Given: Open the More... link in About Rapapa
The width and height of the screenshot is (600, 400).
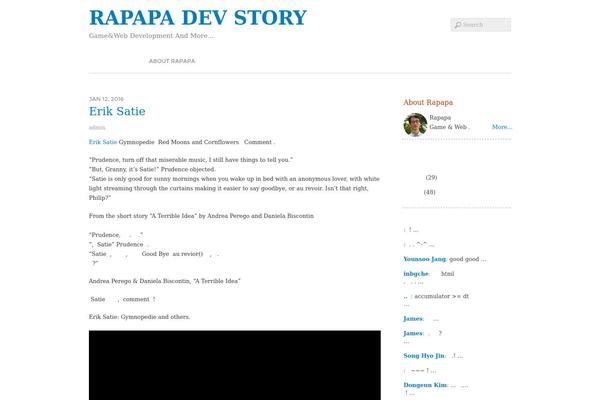Looking at the screenshot, I should pos(502,127).
